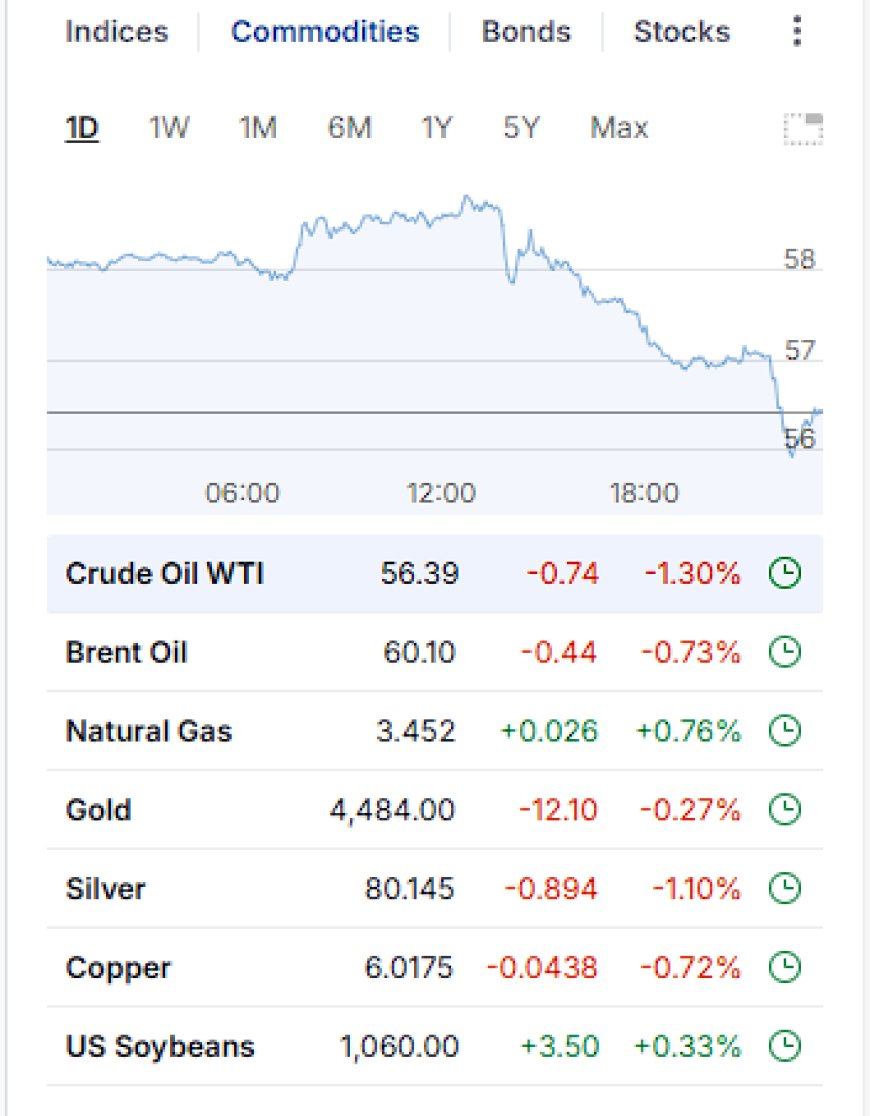Switch to the Bonds tab
870x1116 pixels.
click(526, 32)
